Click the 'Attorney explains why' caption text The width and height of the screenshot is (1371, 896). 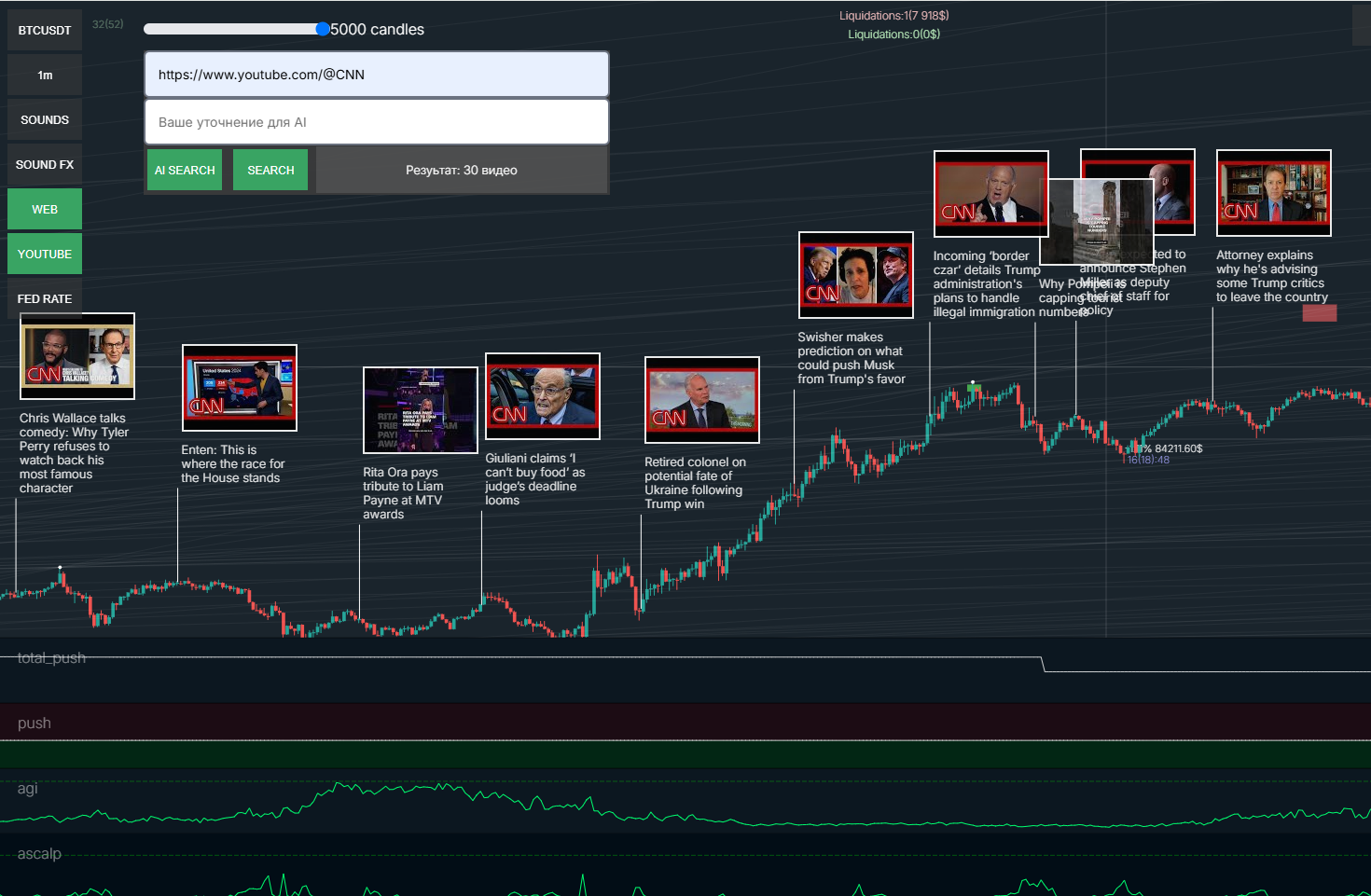(1271, 276)
